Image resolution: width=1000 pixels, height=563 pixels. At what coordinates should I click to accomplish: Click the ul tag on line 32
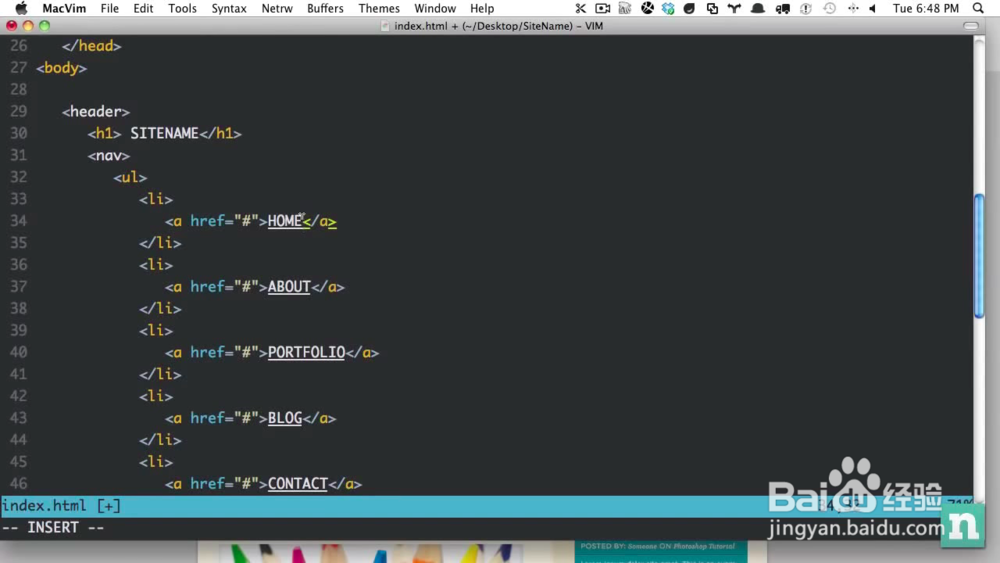click(x=130, y=177)
